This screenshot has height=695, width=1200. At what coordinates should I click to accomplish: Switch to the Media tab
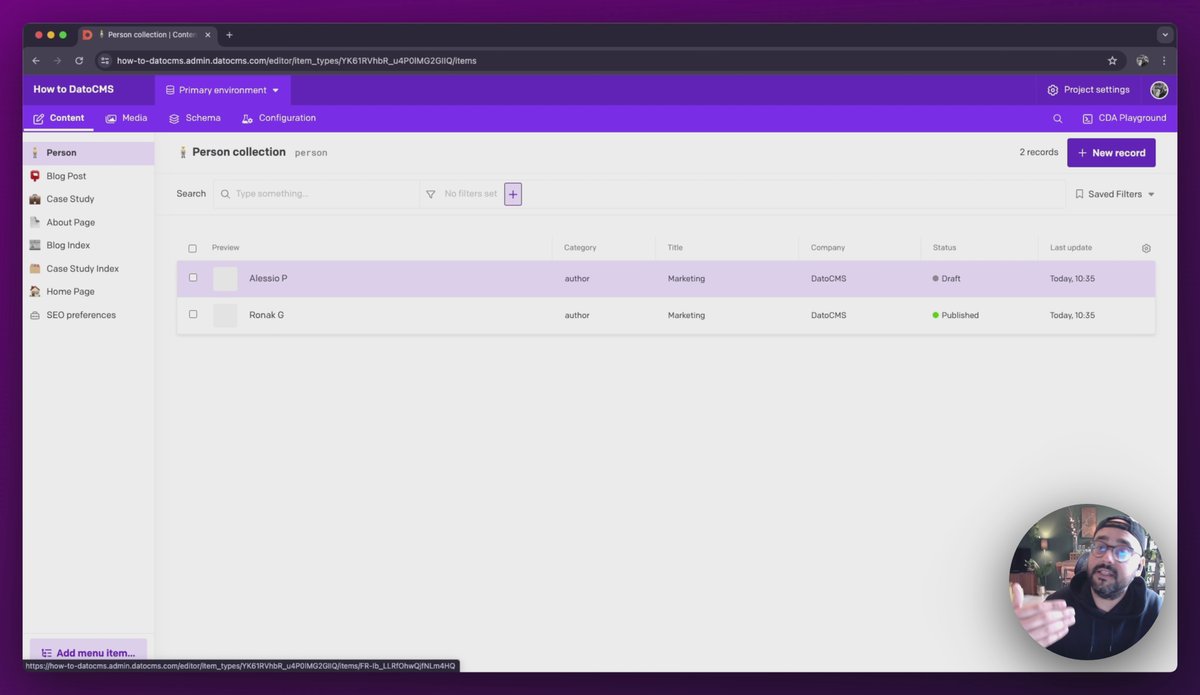(126, 118)
